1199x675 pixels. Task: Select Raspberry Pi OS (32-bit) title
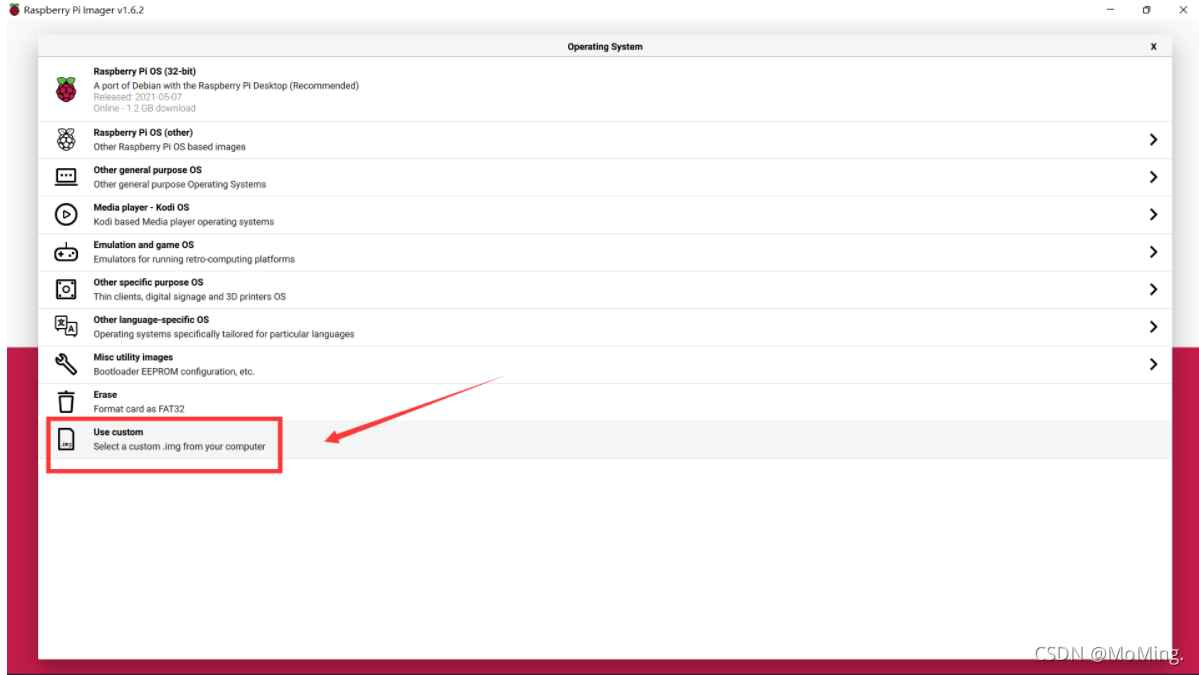(145, 71)
